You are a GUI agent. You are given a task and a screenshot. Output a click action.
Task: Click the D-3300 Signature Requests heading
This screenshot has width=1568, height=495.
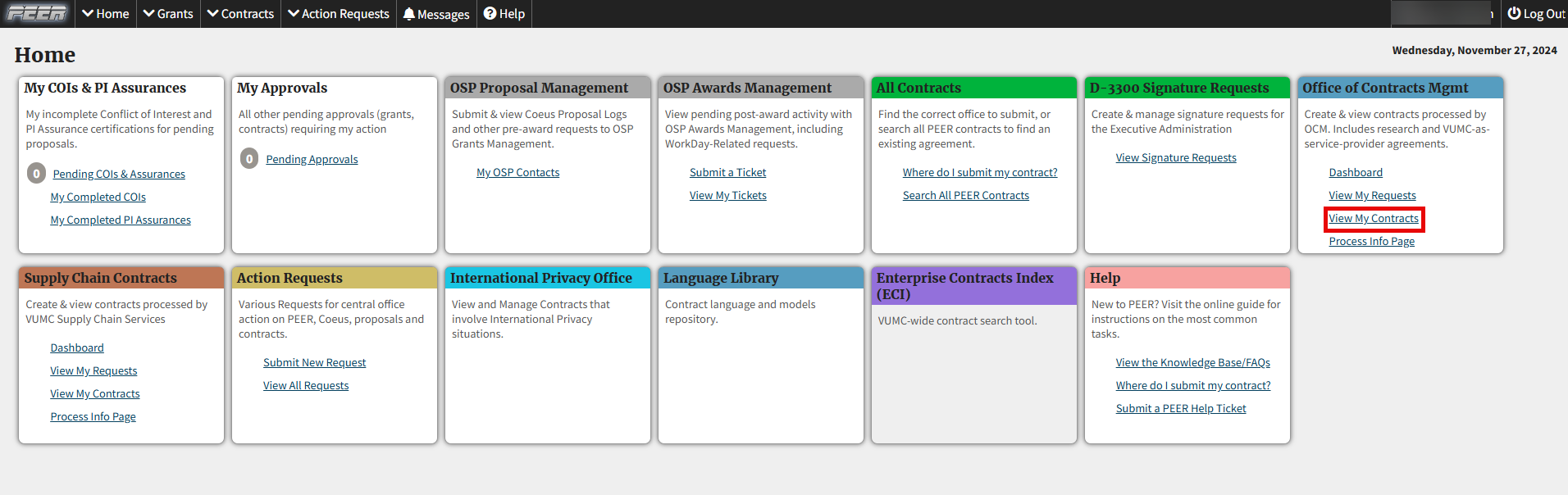[1187, 88]
